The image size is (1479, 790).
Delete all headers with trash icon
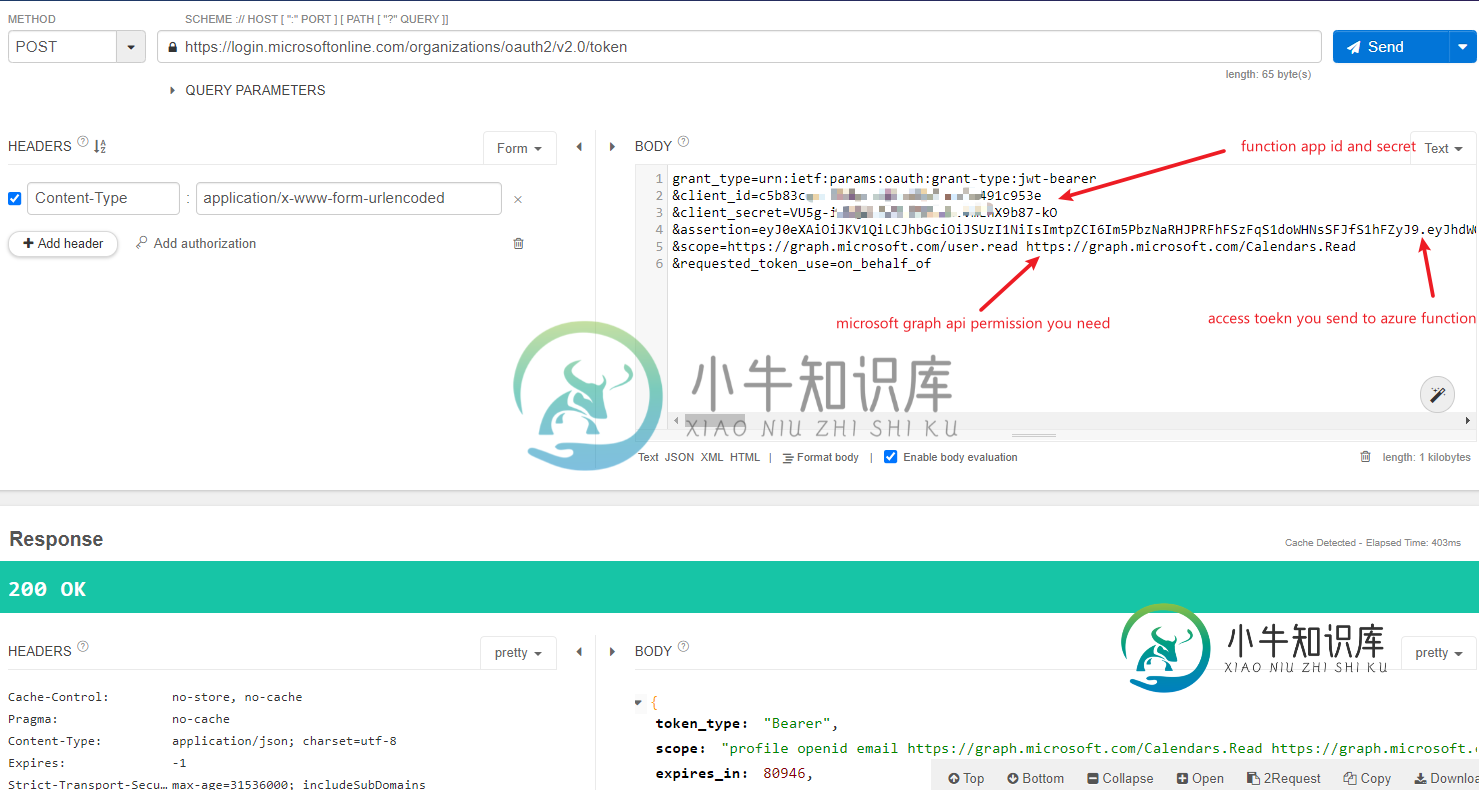(518, 243)
